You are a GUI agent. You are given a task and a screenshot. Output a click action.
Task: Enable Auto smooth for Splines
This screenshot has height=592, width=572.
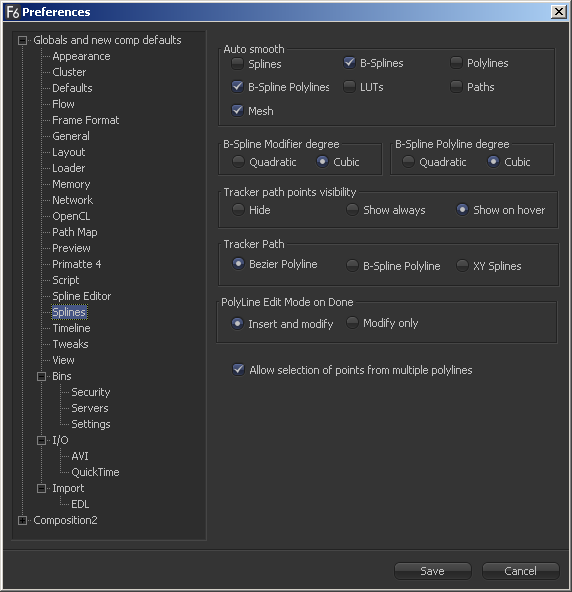coord(237,63)
